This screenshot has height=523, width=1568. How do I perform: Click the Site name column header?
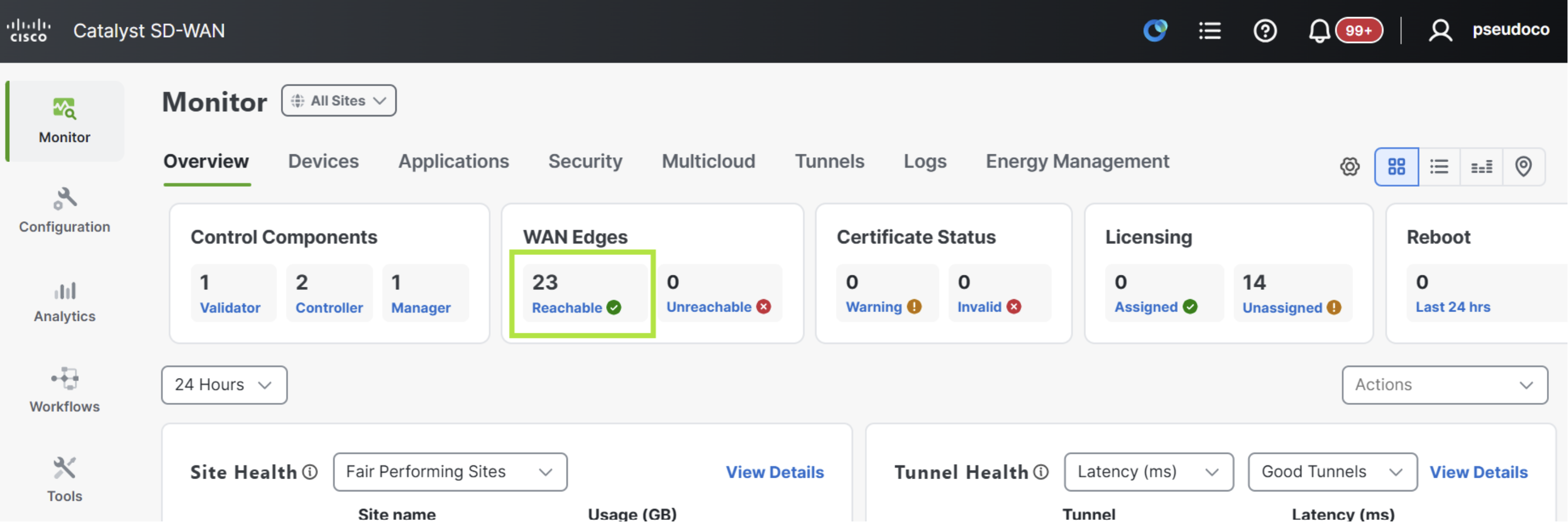pyautogui.click(x=397, y=514)
